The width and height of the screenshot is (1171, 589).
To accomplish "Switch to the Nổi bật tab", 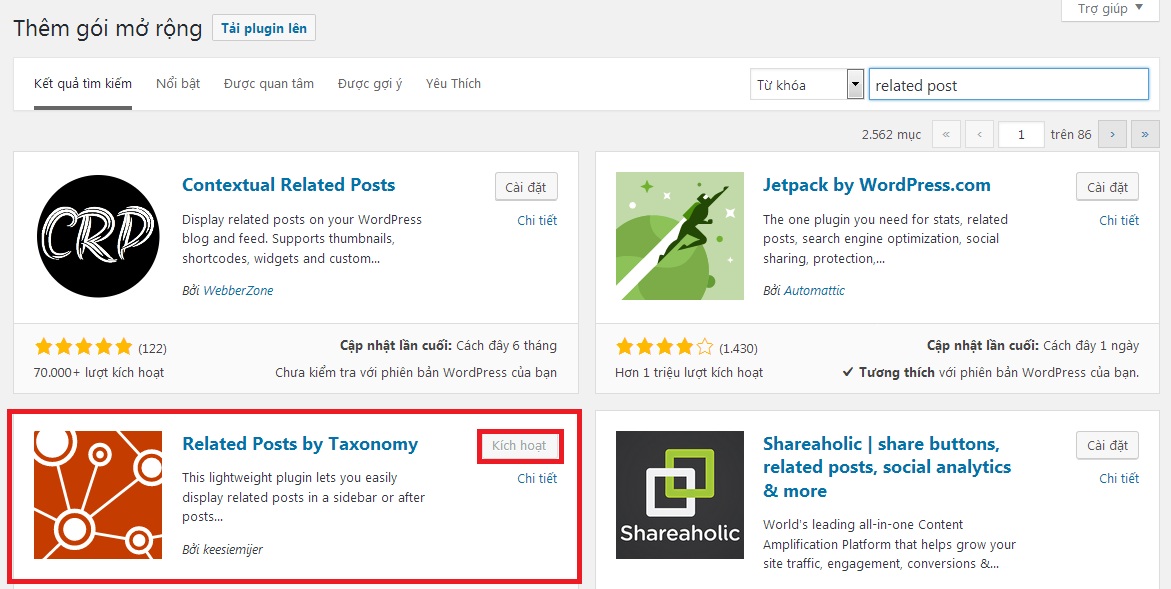I will pyautogui.click(x=178, y=84).
